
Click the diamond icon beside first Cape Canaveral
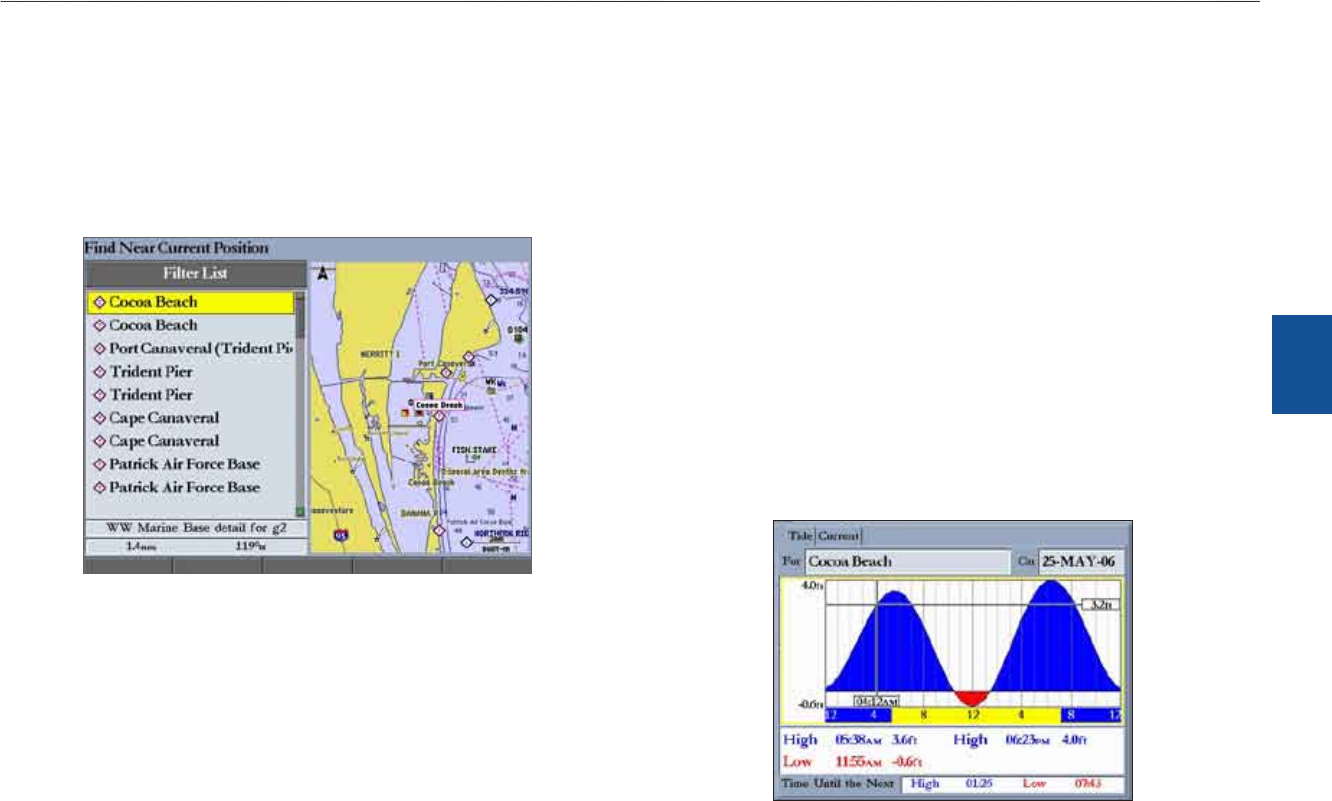(99, 418)
